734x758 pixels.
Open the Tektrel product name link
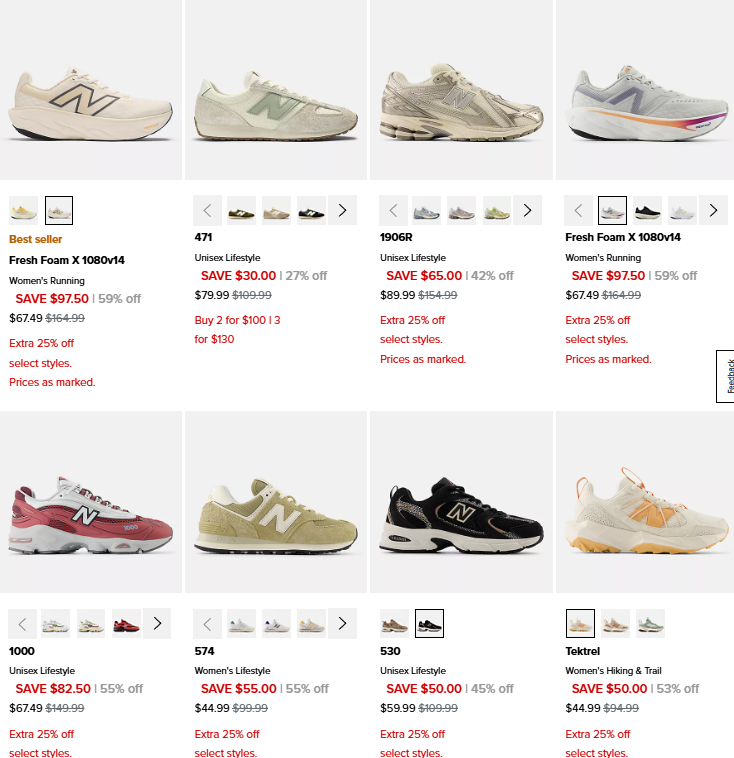583,651
